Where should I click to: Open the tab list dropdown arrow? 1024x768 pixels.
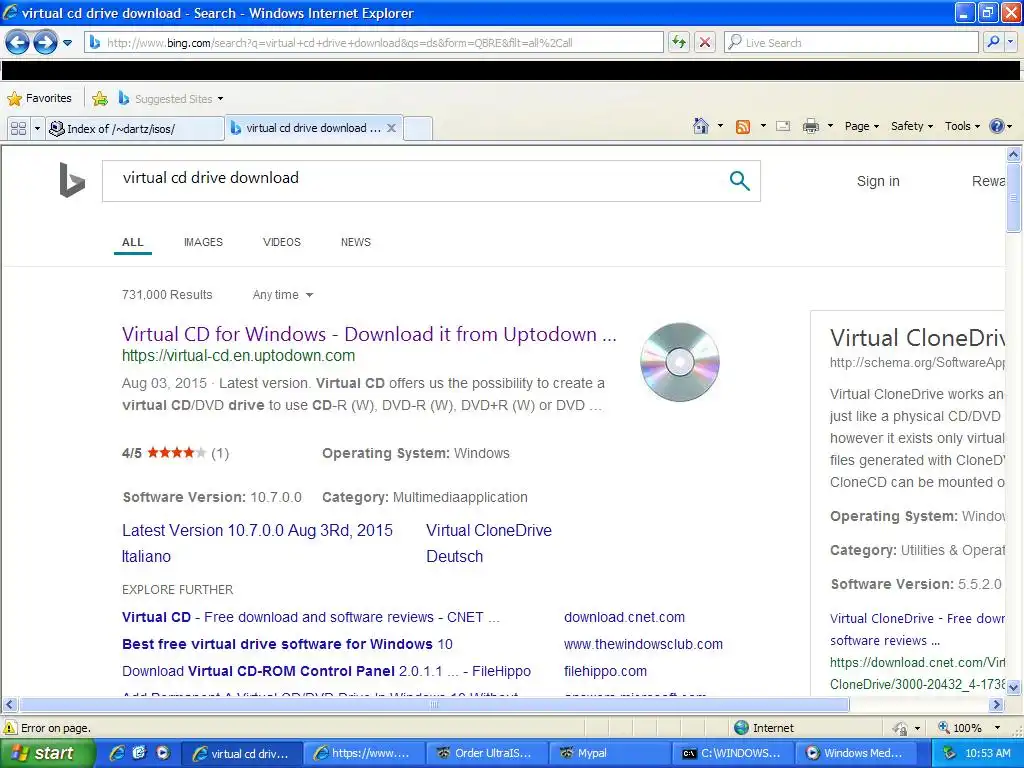[37, 129]
